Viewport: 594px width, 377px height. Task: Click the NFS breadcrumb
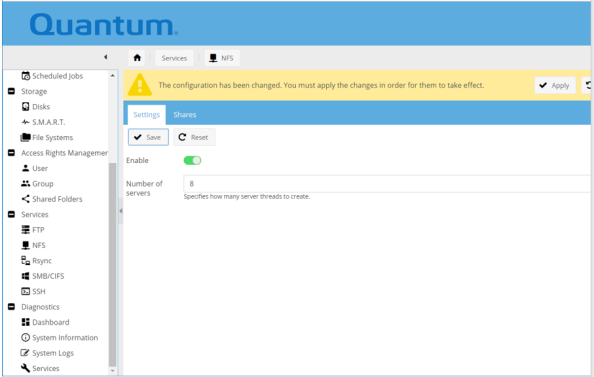(x=222, y=58)
